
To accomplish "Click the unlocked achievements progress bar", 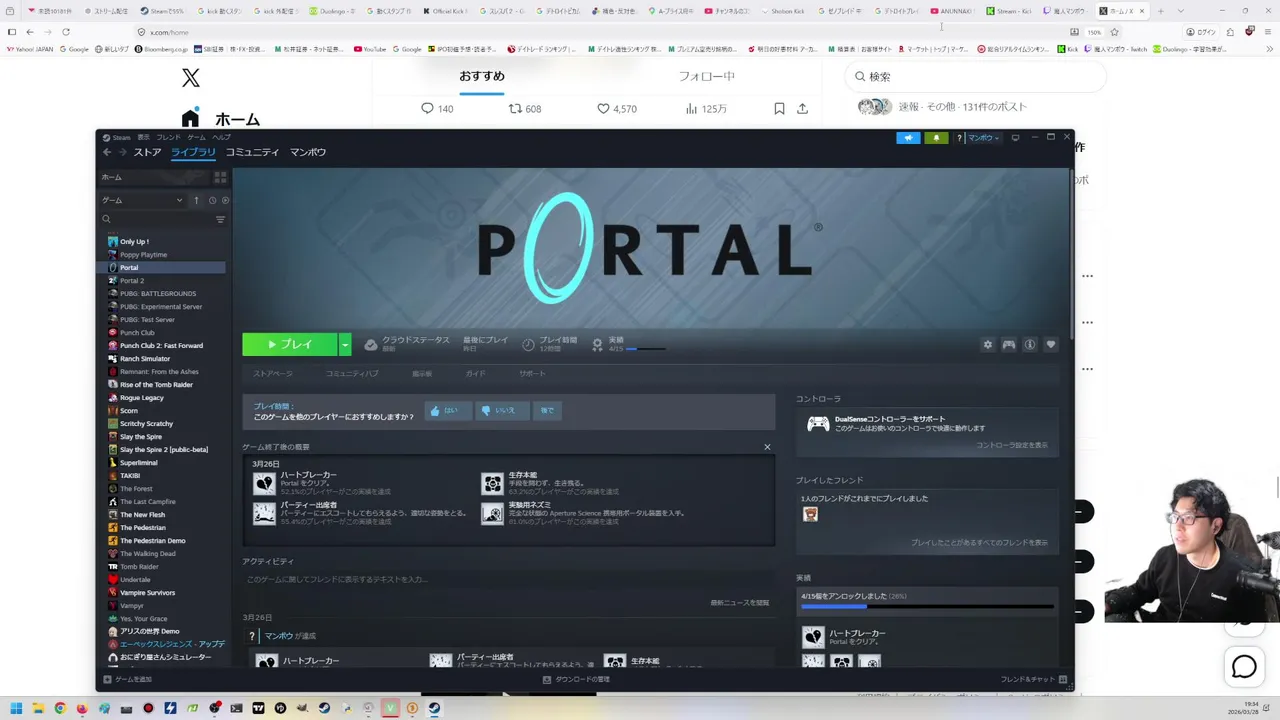I will pos(927,606).
